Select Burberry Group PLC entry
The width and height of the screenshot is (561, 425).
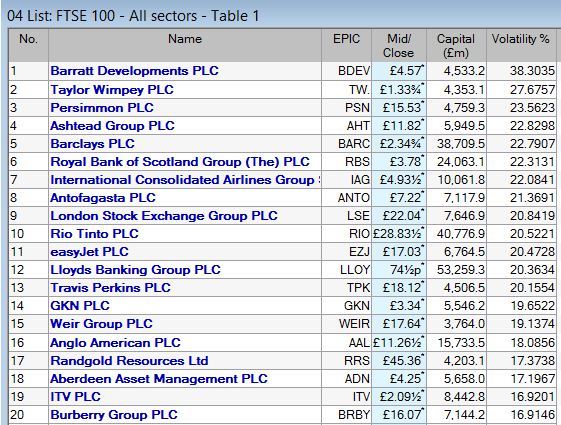[114, 415]
